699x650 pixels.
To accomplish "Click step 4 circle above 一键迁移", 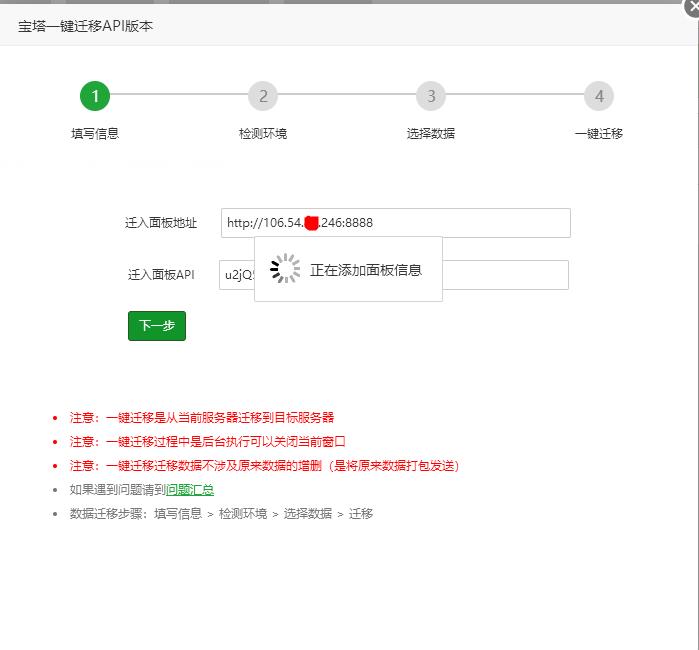I will click(599, 96).
